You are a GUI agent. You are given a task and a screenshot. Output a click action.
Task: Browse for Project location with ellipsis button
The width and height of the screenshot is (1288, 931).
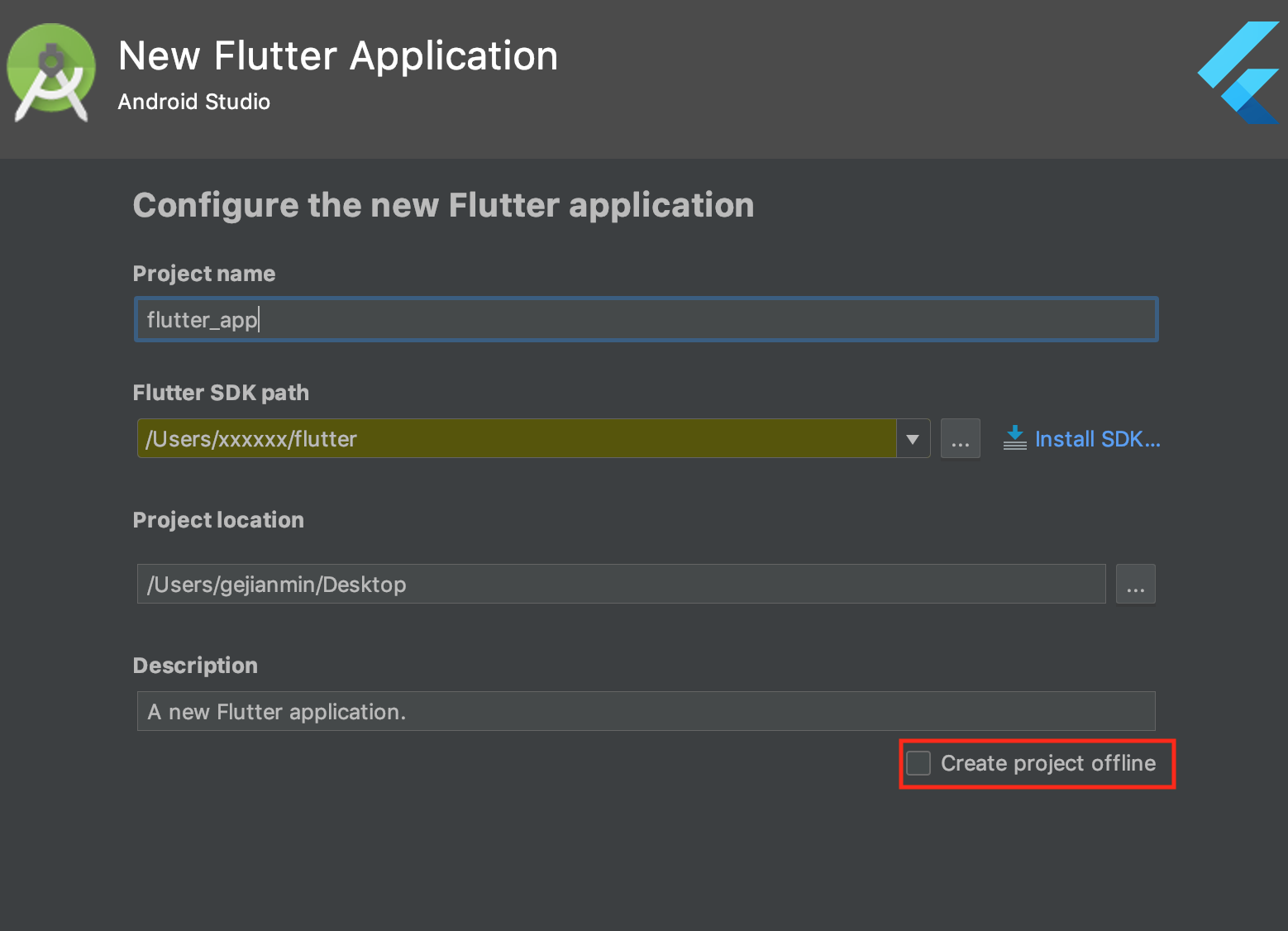click(1135, 584)
